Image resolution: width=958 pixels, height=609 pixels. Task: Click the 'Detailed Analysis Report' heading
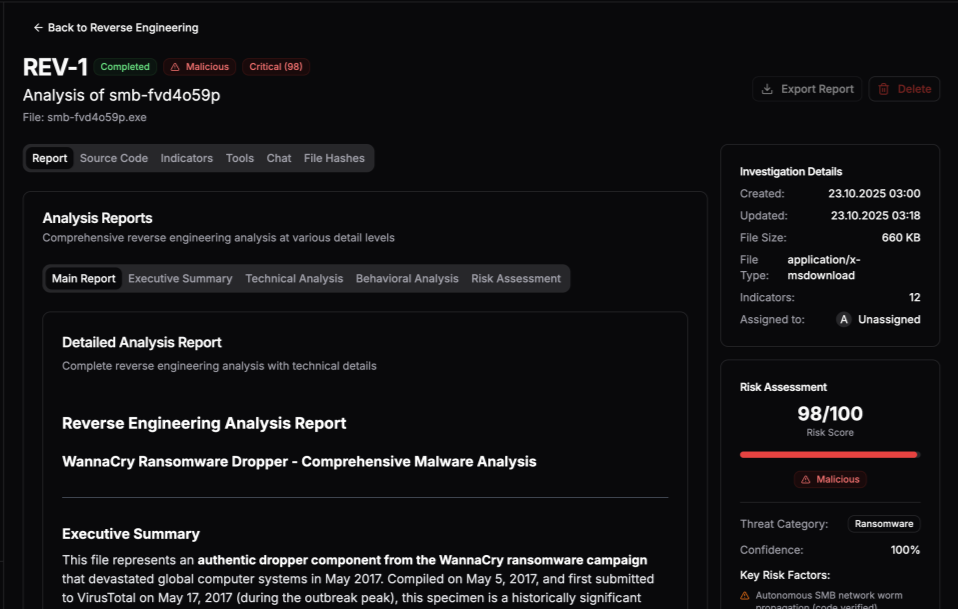142,343
